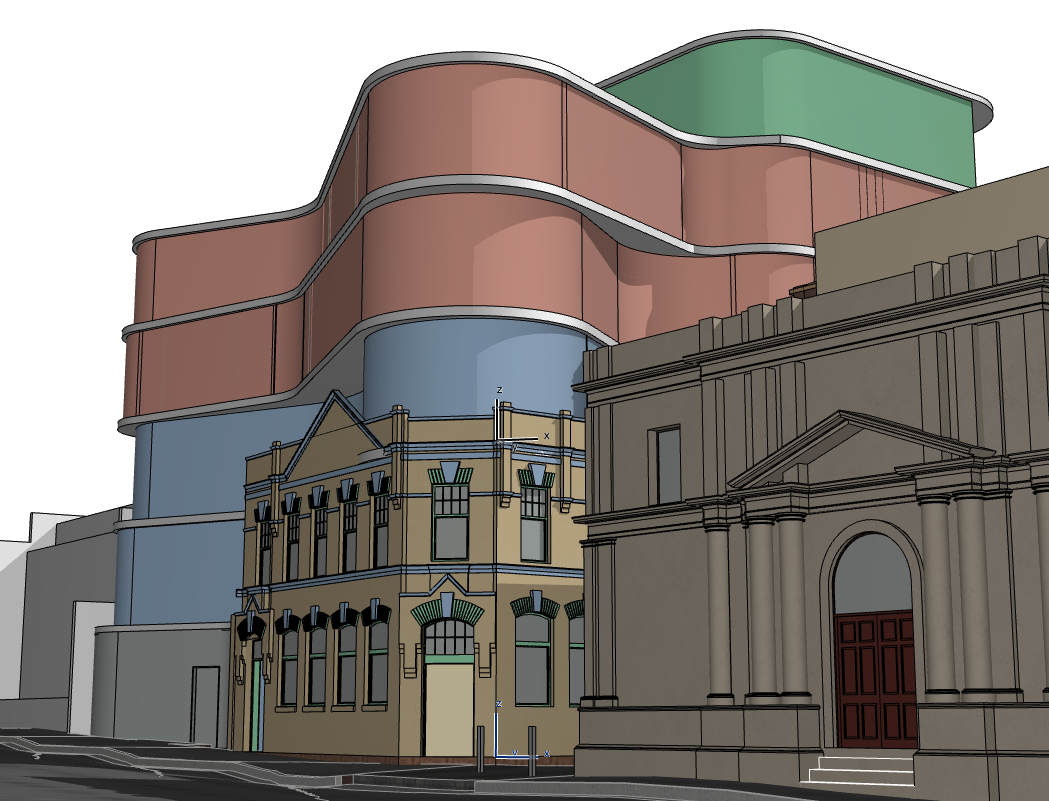Pick the white entrance steps
This screenshot has height=801, width=1049.
860,767
